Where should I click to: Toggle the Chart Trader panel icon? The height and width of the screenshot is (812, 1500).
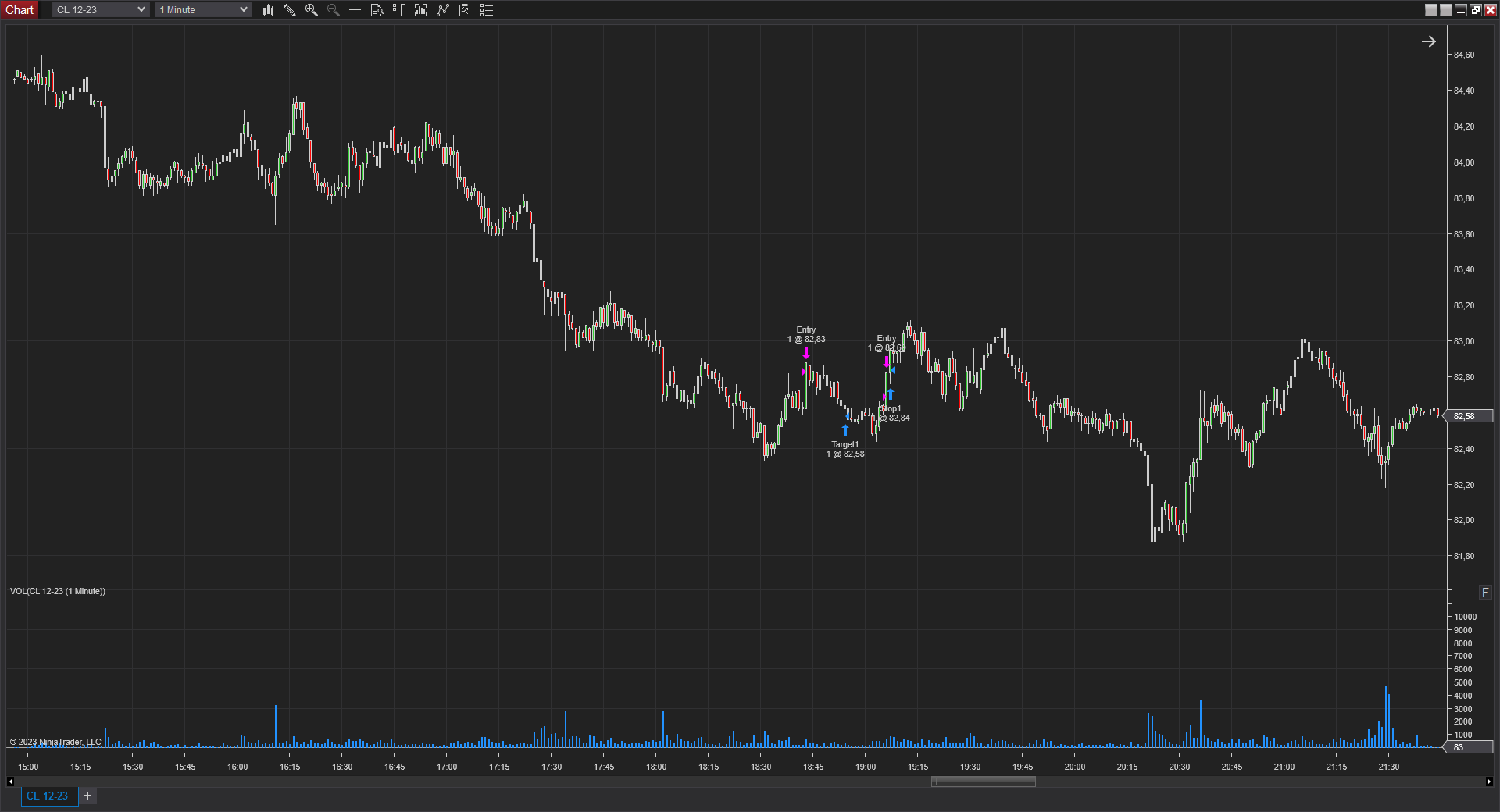click(x=398, y=10)
